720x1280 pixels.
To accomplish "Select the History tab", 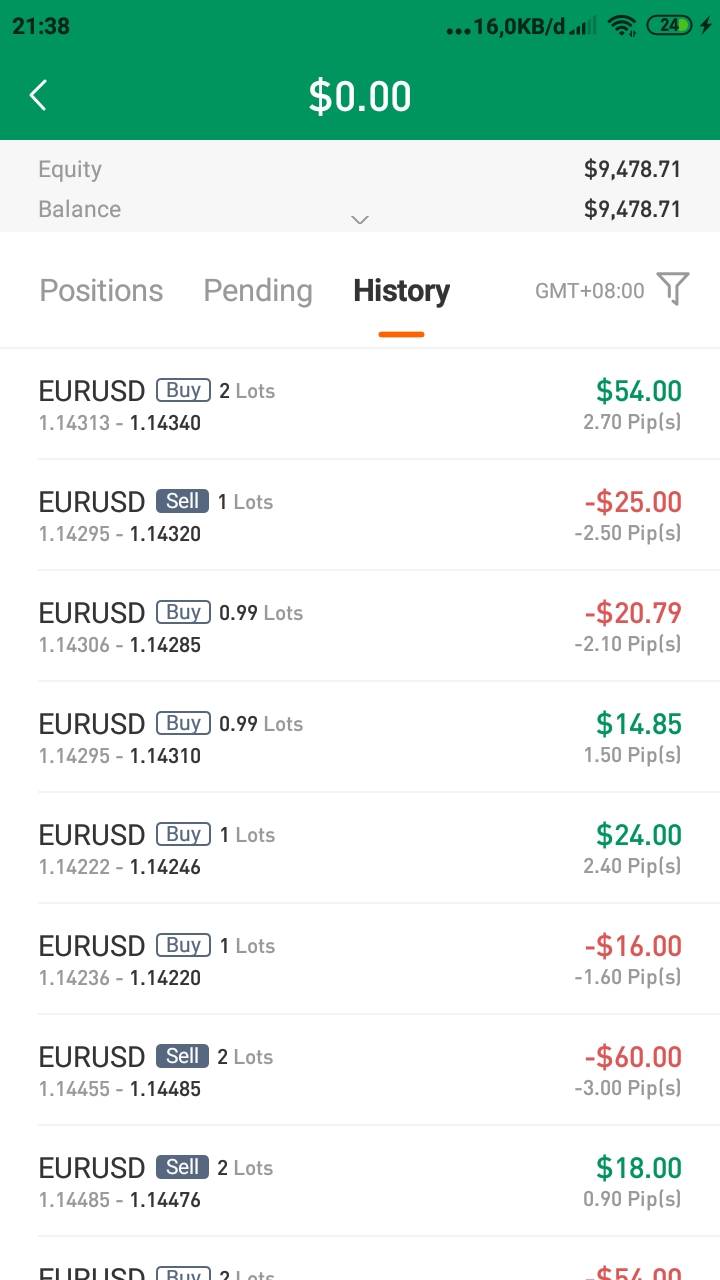I will pos(401,291).
